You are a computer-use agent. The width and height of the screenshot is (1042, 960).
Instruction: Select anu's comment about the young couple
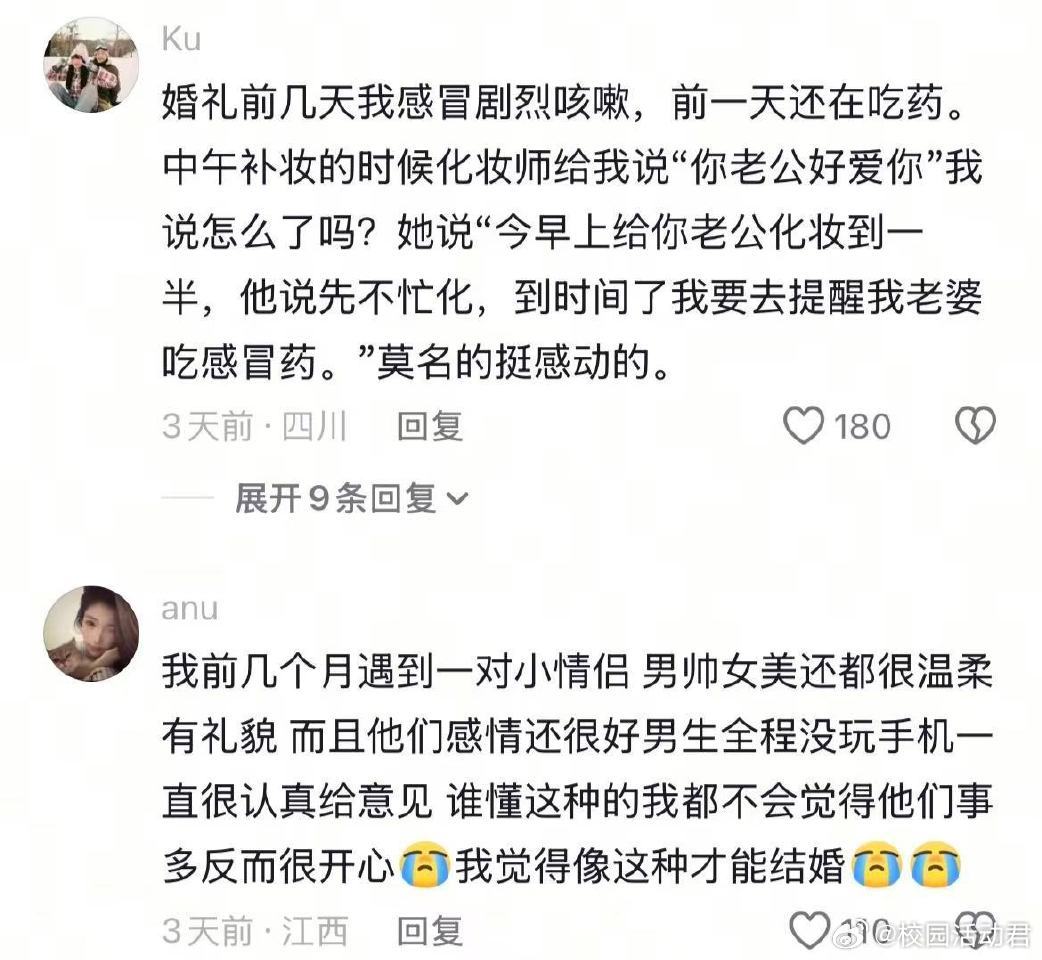tap(577, 769)
